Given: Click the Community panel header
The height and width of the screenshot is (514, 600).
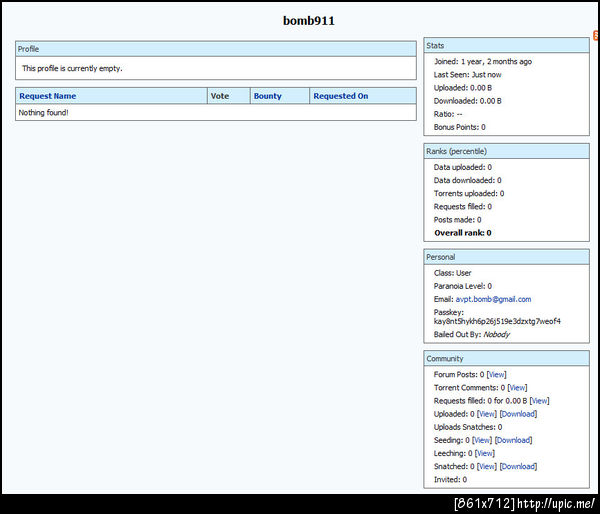Looking at the screenshot, I should click(x=506, y=359).
